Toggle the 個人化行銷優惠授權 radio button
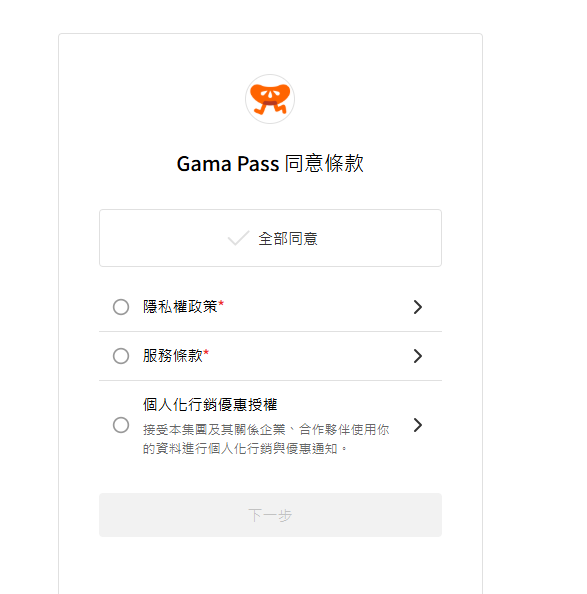The image size is (587, 594). [121, 425]
